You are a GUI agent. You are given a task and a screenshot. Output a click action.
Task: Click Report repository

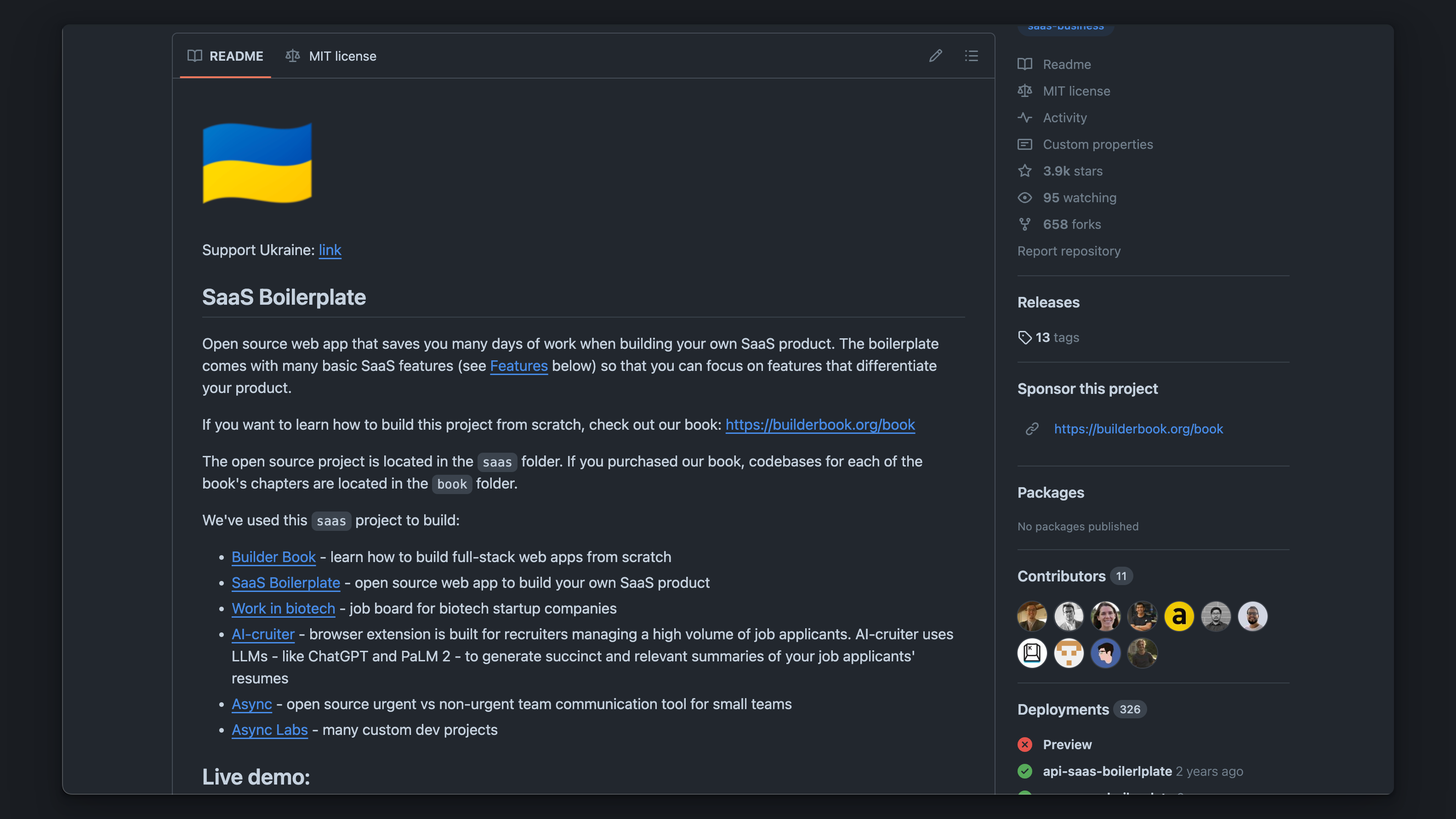[1069, 251]
